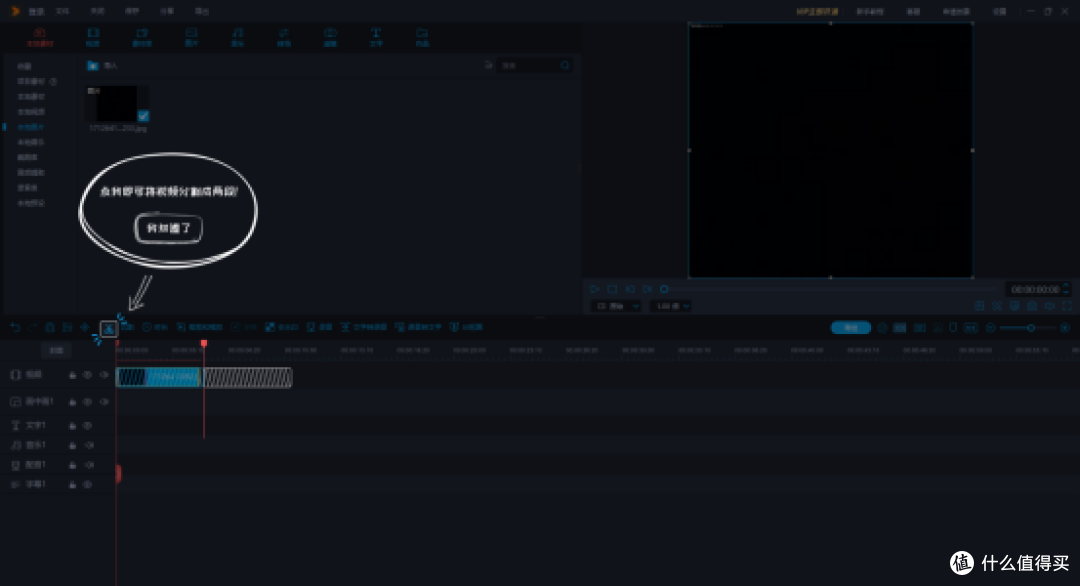Image resolution: width=1080 pixels, height=586 pixels.
Task: Open the film strip video tab
Action: (93, 37)
